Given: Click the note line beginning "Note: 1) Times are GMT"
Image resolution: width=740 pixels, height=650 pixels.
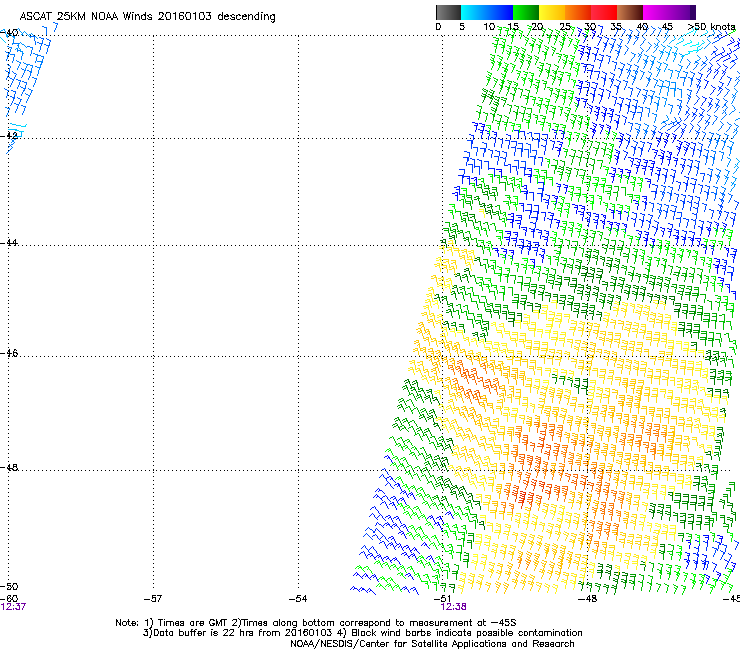Looking at the screenshot, I should point(316,623).
